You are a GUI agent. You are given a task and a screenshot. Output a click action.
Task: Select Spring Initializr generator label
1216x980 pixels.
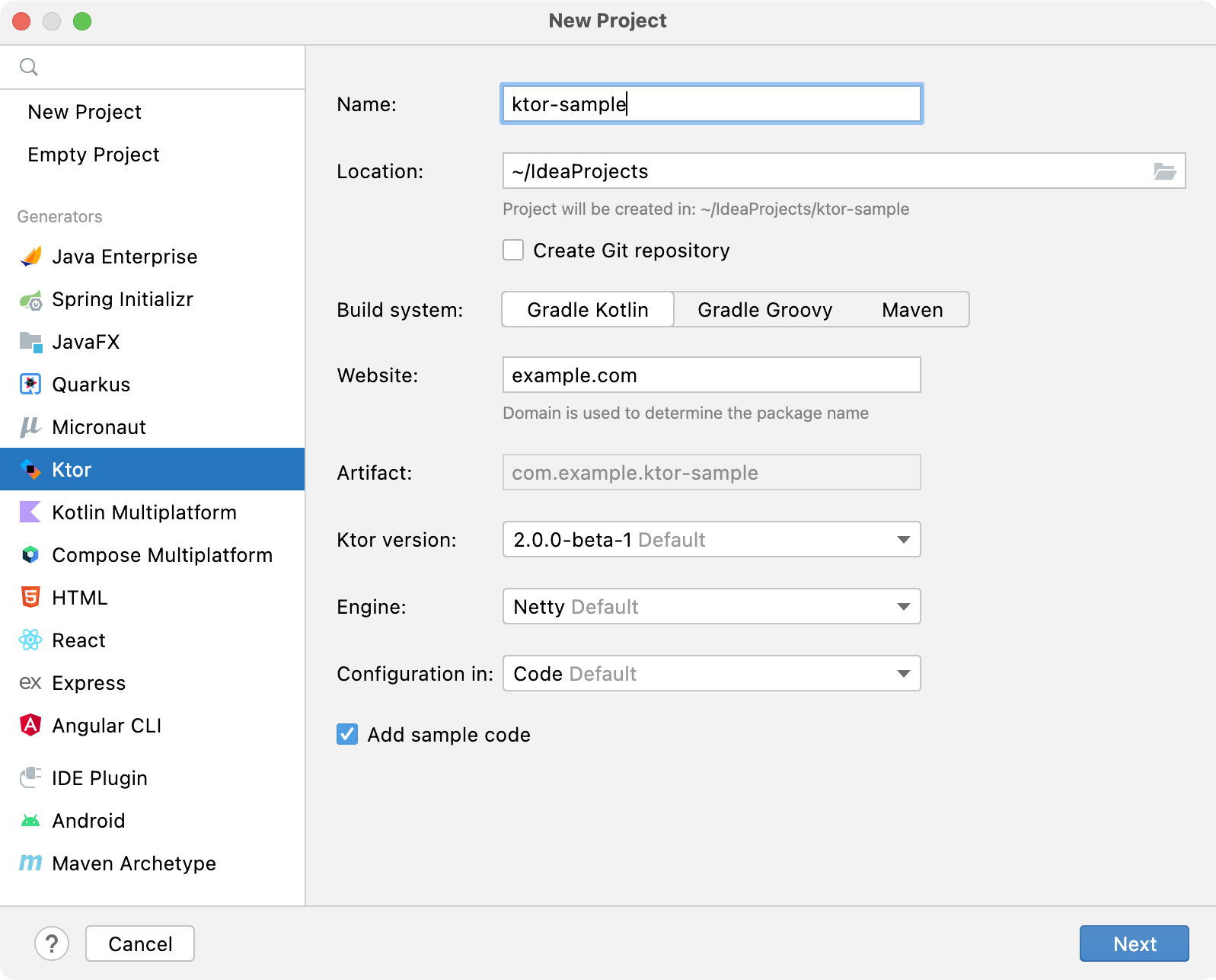pyautogui.click(x=123, y=299)
